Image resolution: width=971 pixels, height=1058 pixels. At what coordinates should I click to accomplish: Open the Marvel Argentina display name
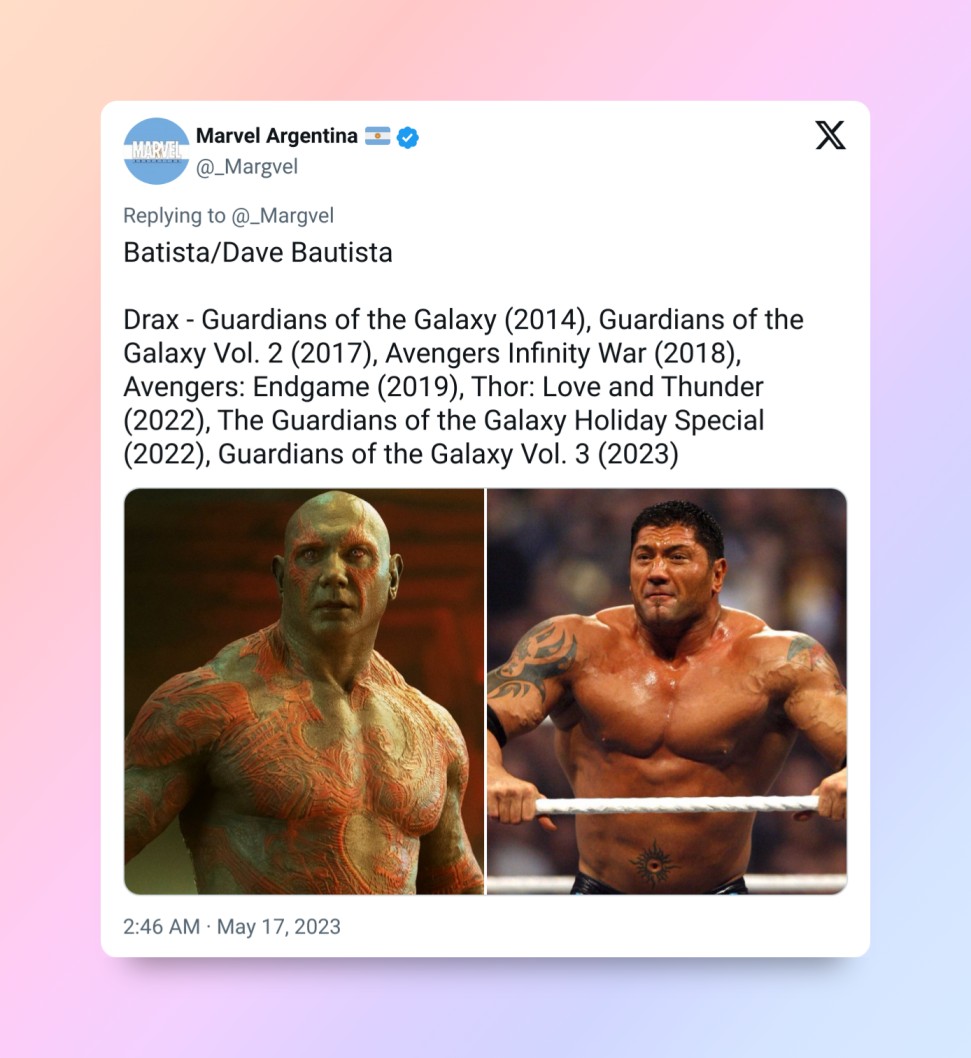pyautogui.click(x=277, y=136)
